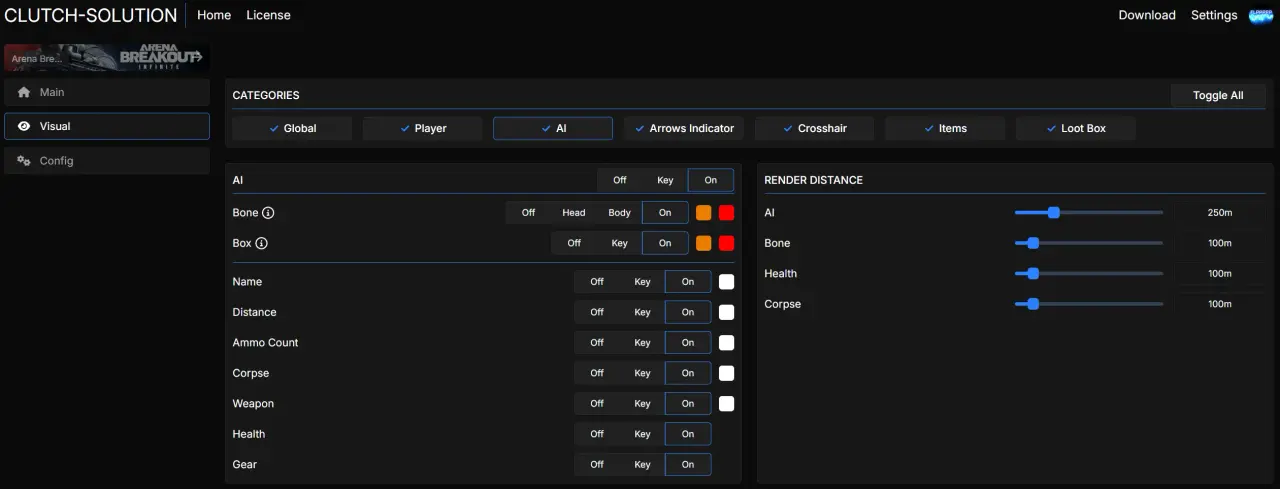Set AI master switch to On
The image size is (1280, 489).
(x=711, y=180)
